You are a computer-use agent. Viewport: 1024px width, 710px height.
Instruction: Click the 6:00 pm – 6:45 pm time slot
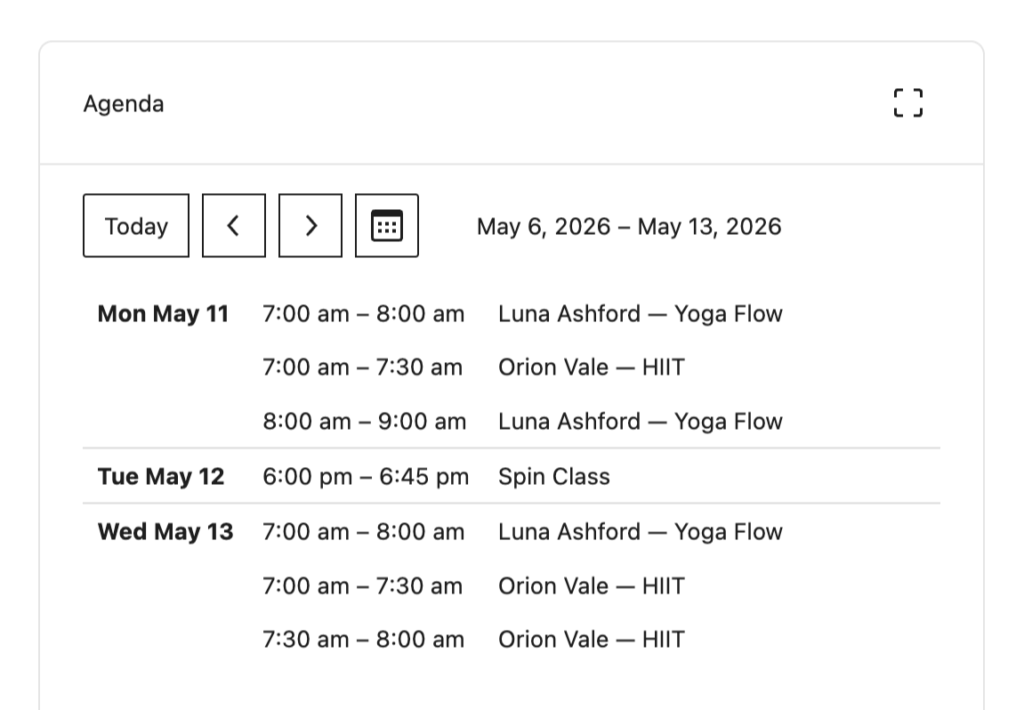coord(366,476)
